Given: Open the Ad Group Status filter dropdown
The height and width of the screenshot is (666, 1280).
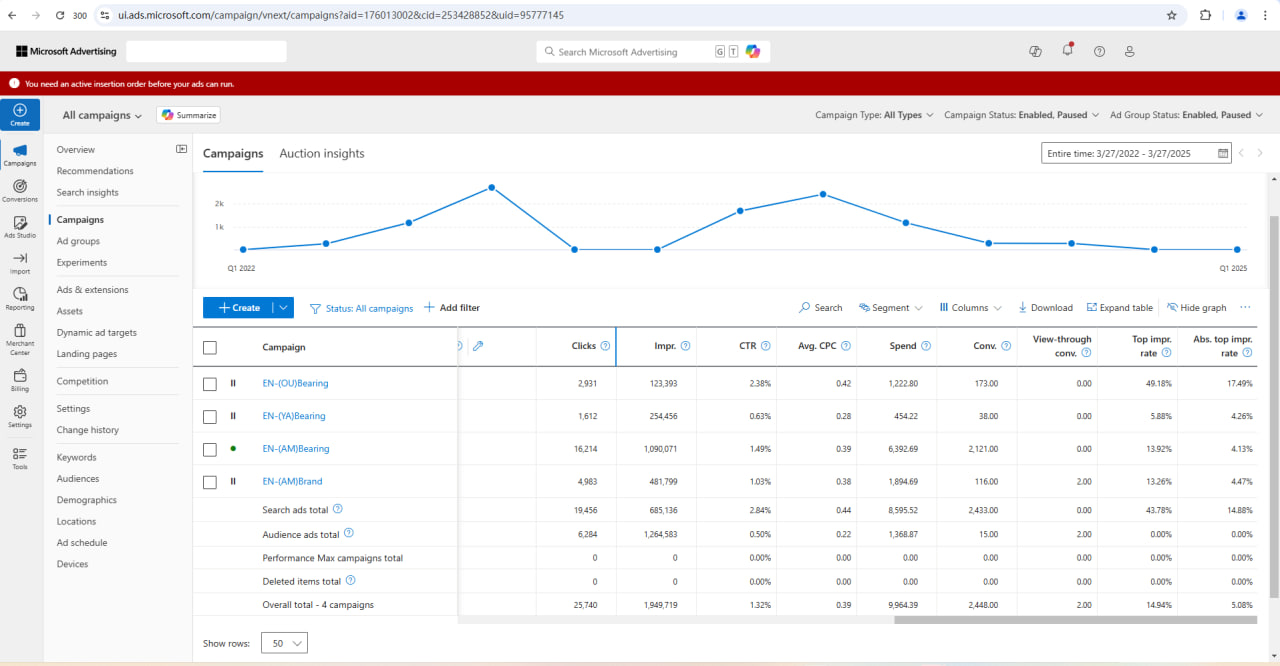Looking at the screenshot, I should point(1186,115).
